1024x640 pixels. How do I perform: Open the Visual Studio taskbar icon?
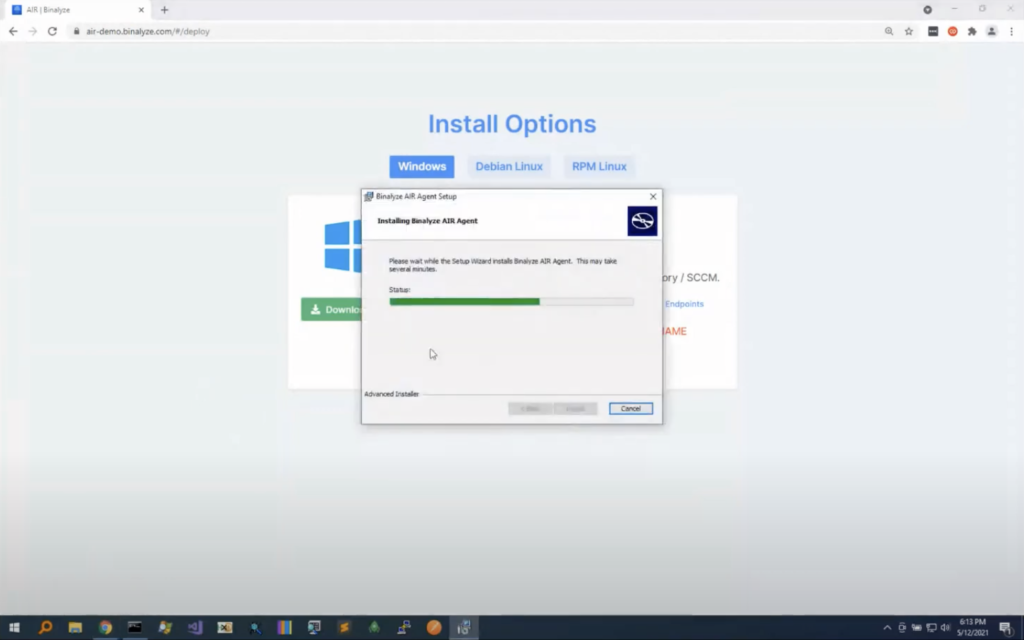[195, 628]
